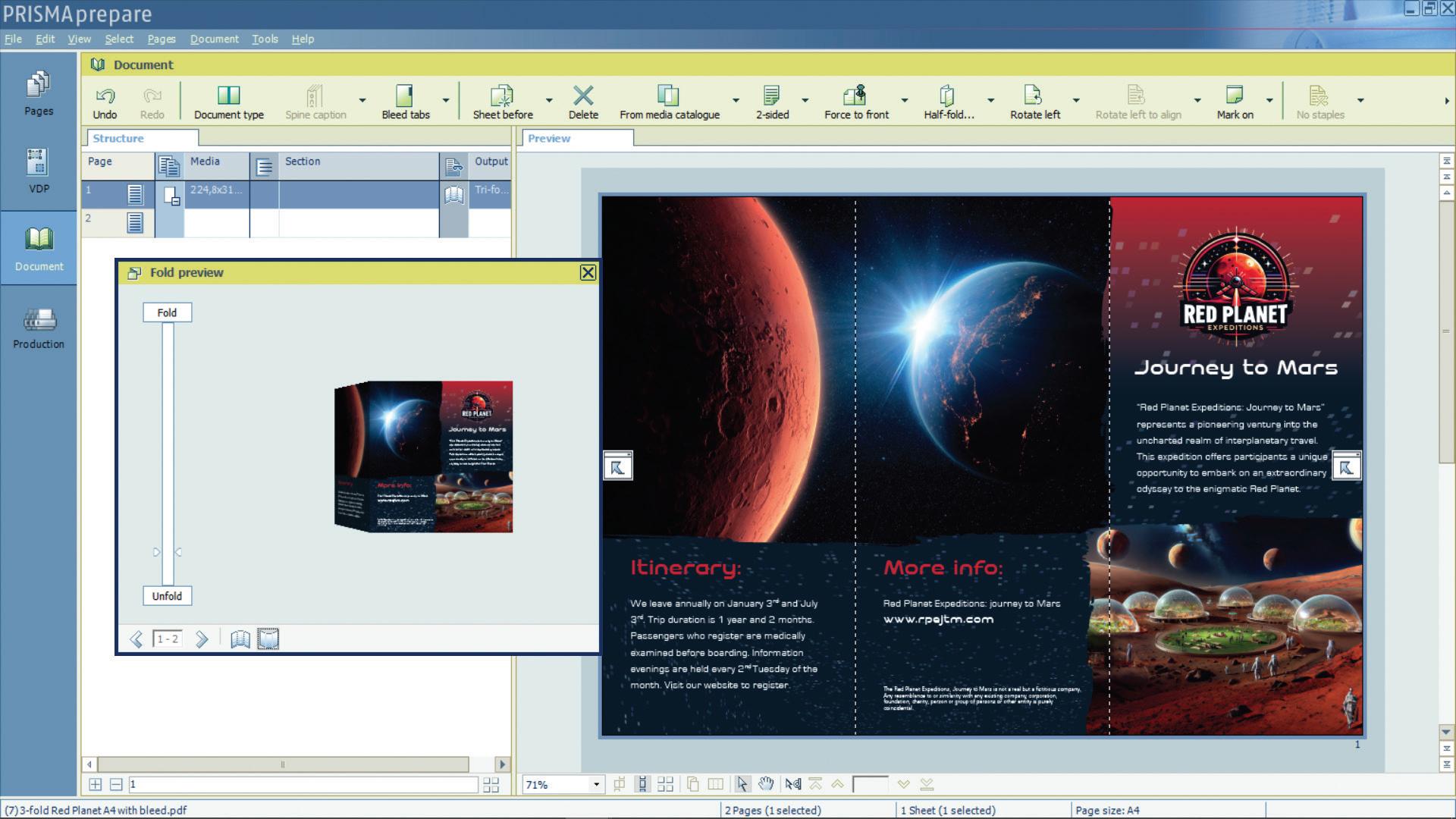This screenshot has height=819, width=1456.
Task: Expand the Half-fold dropdown arrow
Action: (x=990, y=100)
